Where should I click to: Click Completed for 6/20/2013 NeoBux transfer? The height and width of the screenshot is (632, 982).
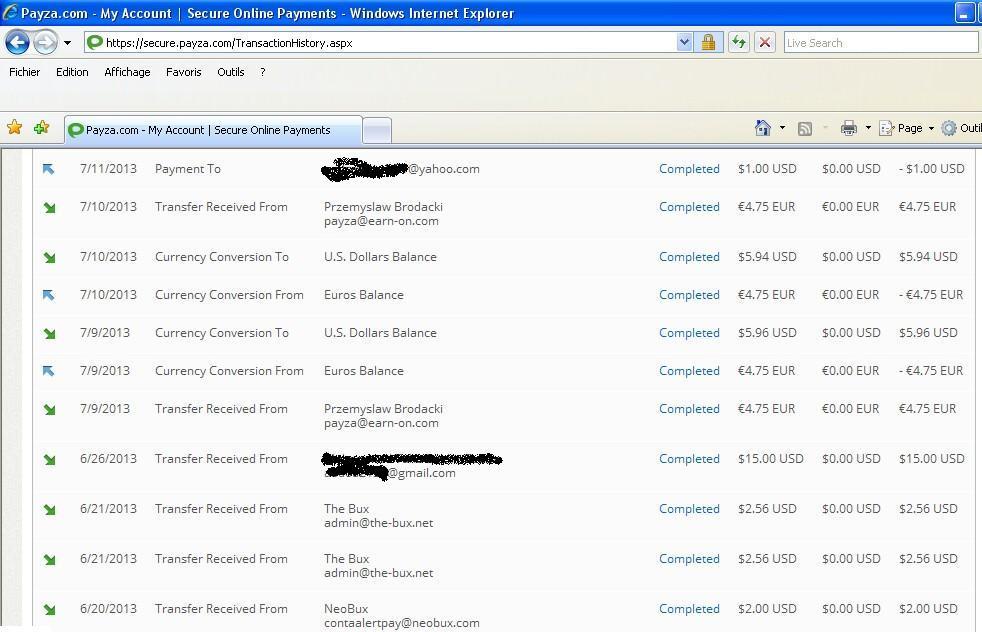(x=689, y=609)
